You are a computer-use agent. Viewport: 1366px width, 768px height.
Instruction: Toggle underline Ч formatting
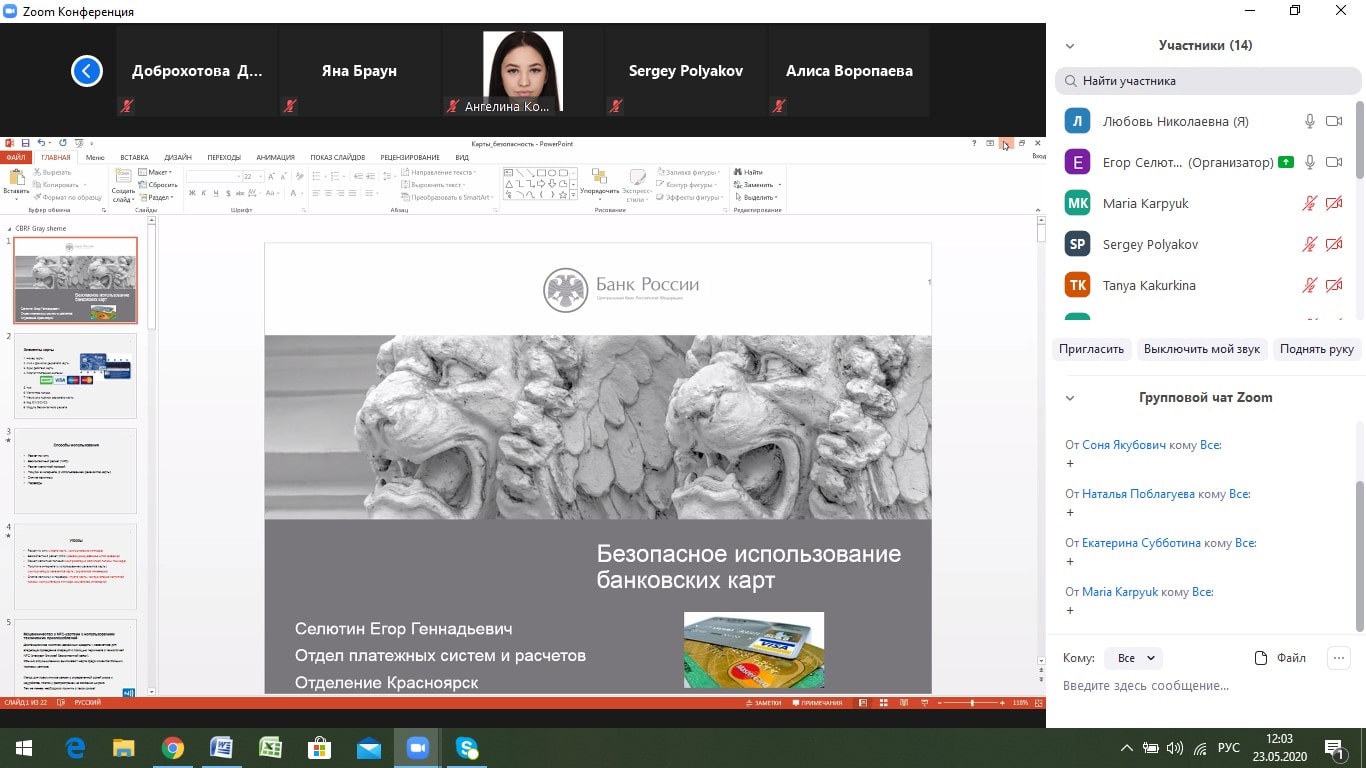216,193
